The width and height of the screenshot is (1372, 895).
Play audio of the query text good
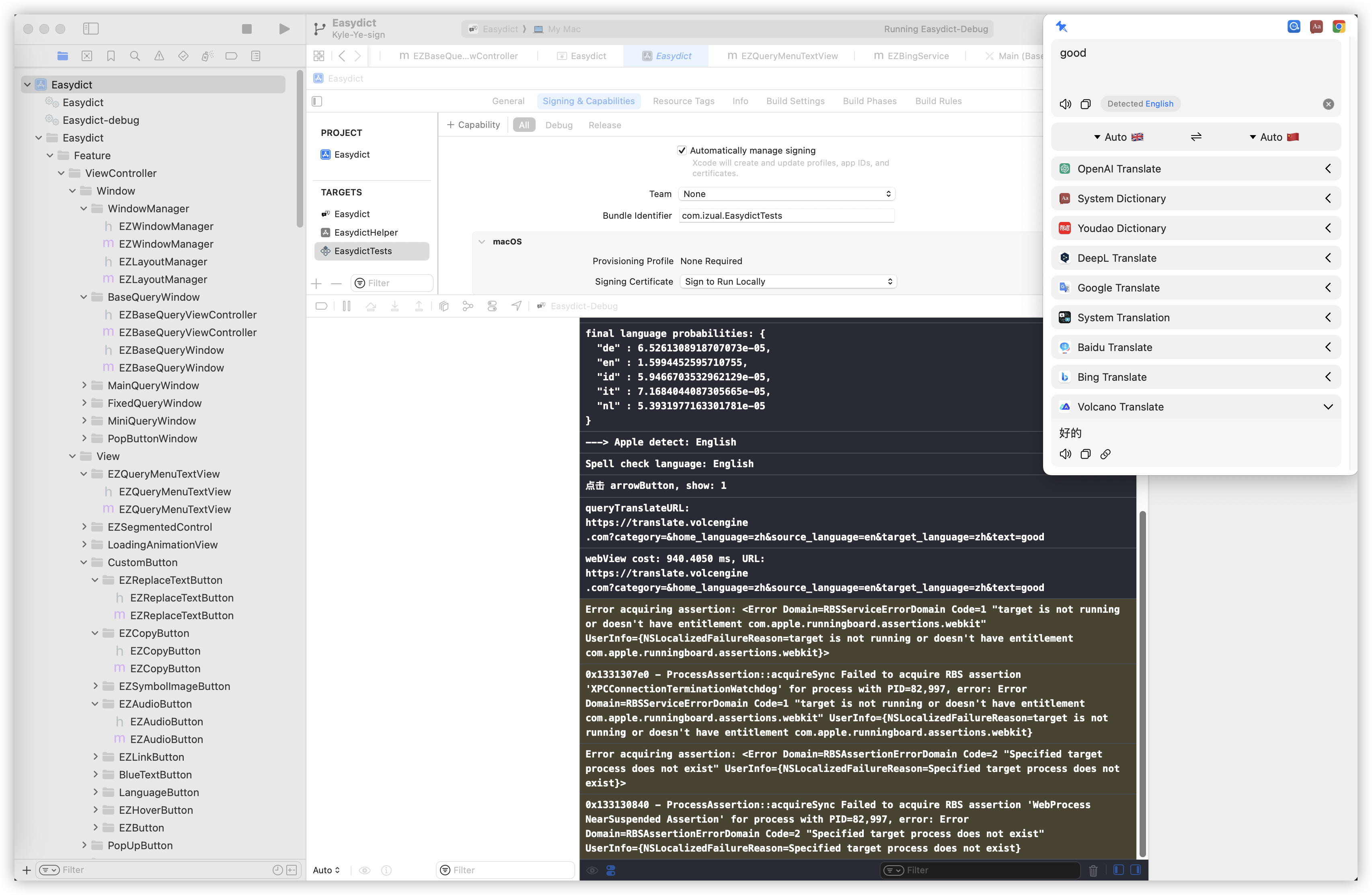point(1065,104)
